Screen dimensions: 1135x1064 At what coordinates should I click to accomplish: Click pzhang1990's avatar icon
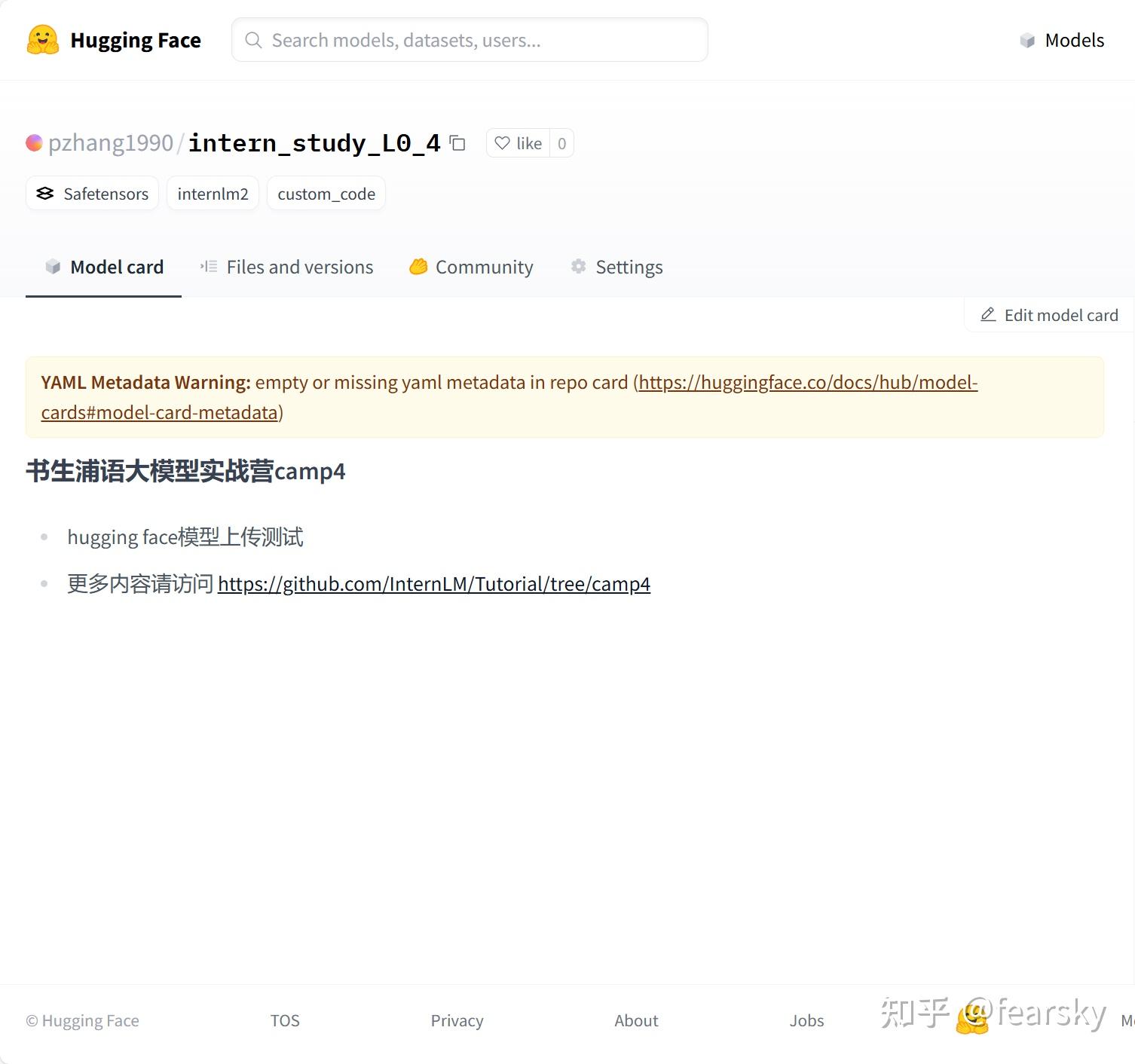point(33,142)
